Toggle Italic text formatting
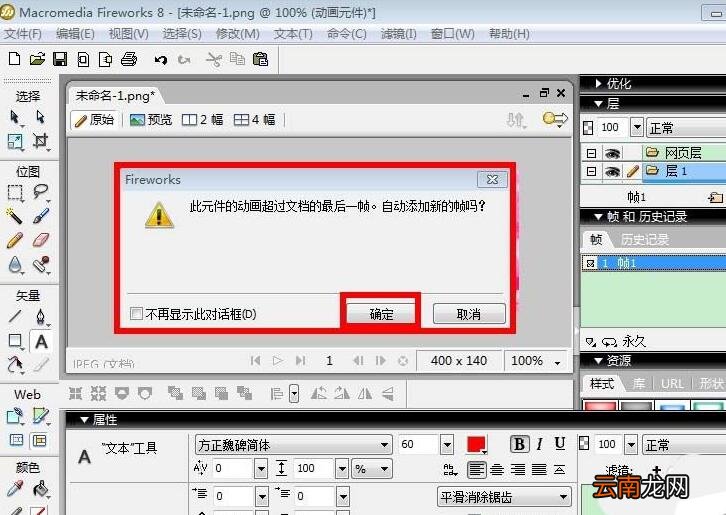This screenshot has height=515, width=726. point(539,444)
